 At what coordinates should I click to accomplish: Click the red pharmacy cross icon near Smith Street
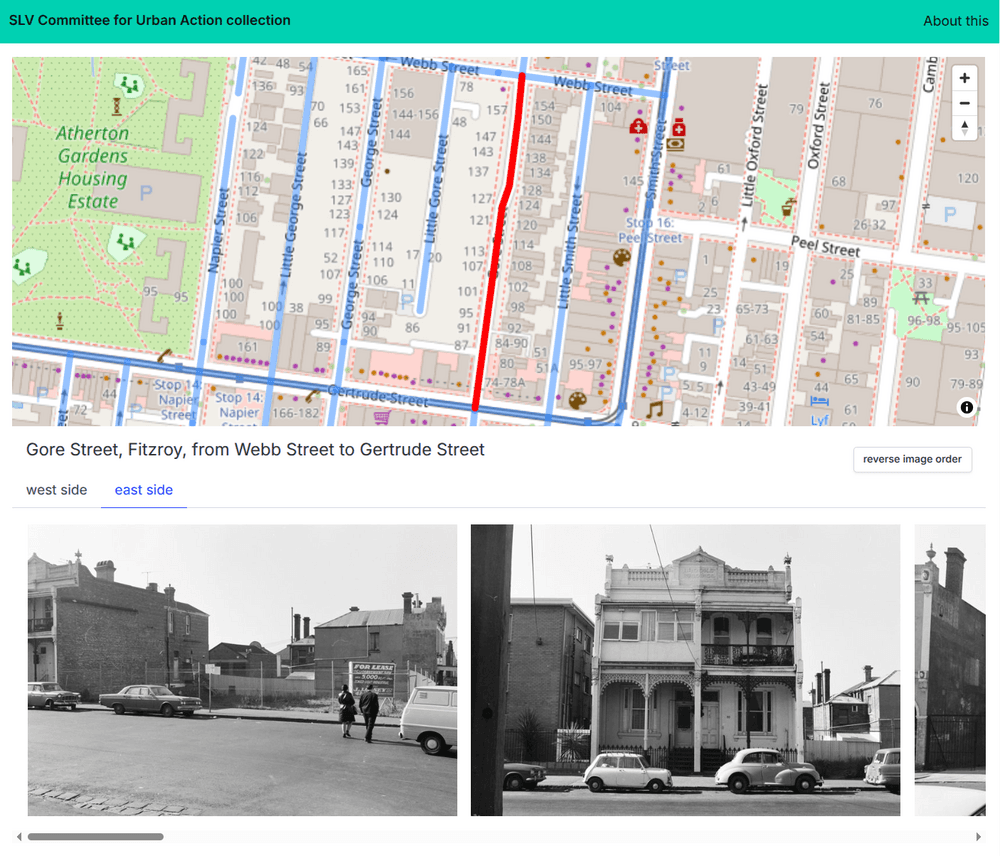pos(678,128)
